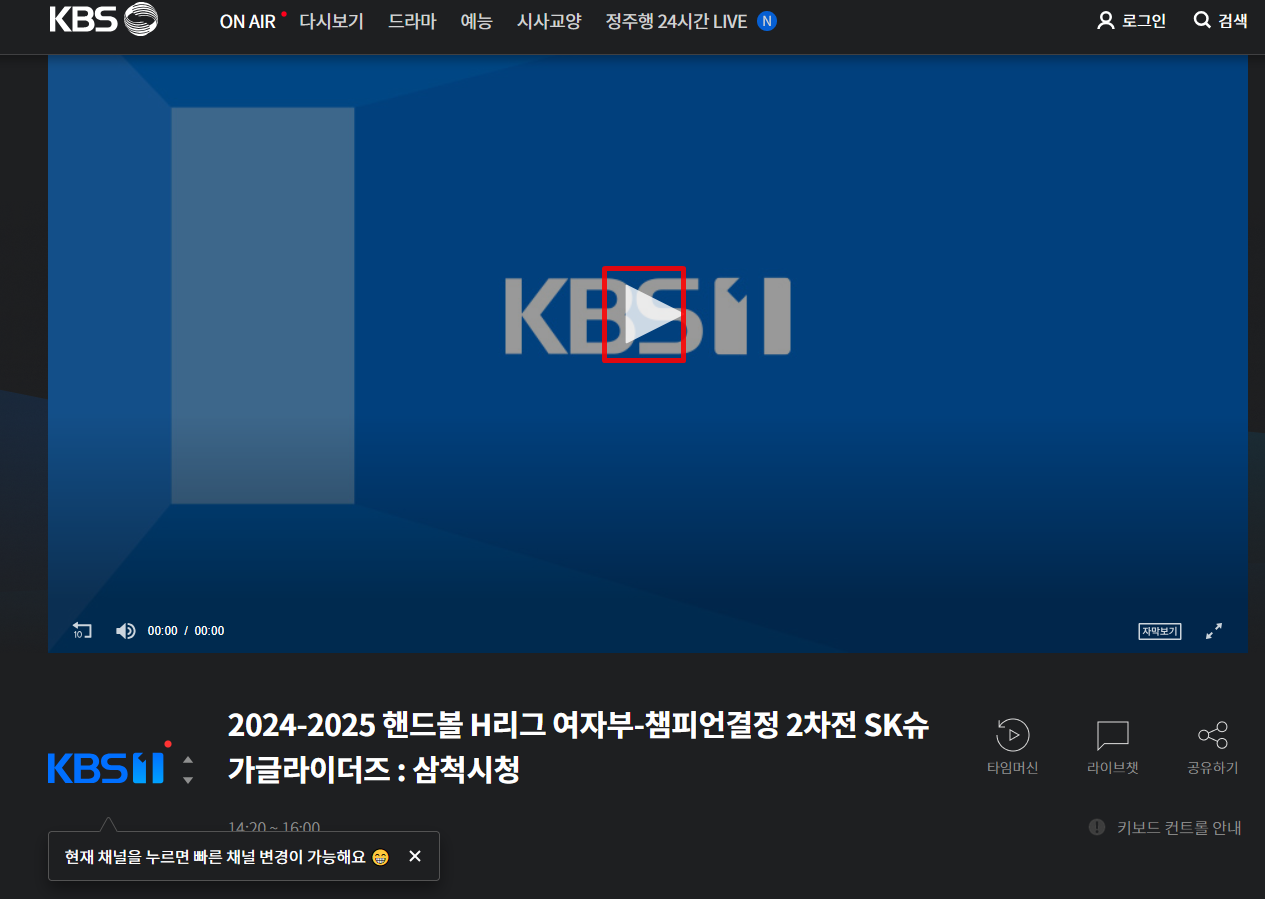Switch to next channel with down arrow

[x=188, y=779]
